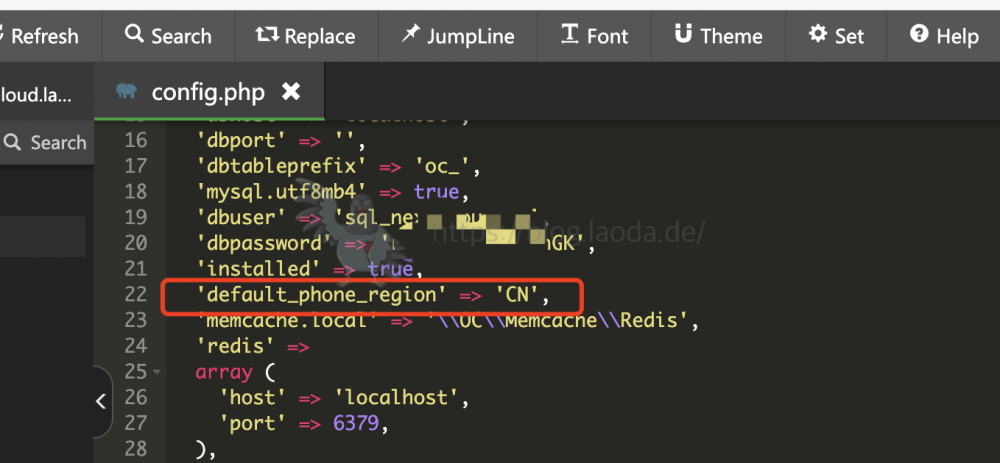Click the sidebar Search field

(x=47, y=143)
